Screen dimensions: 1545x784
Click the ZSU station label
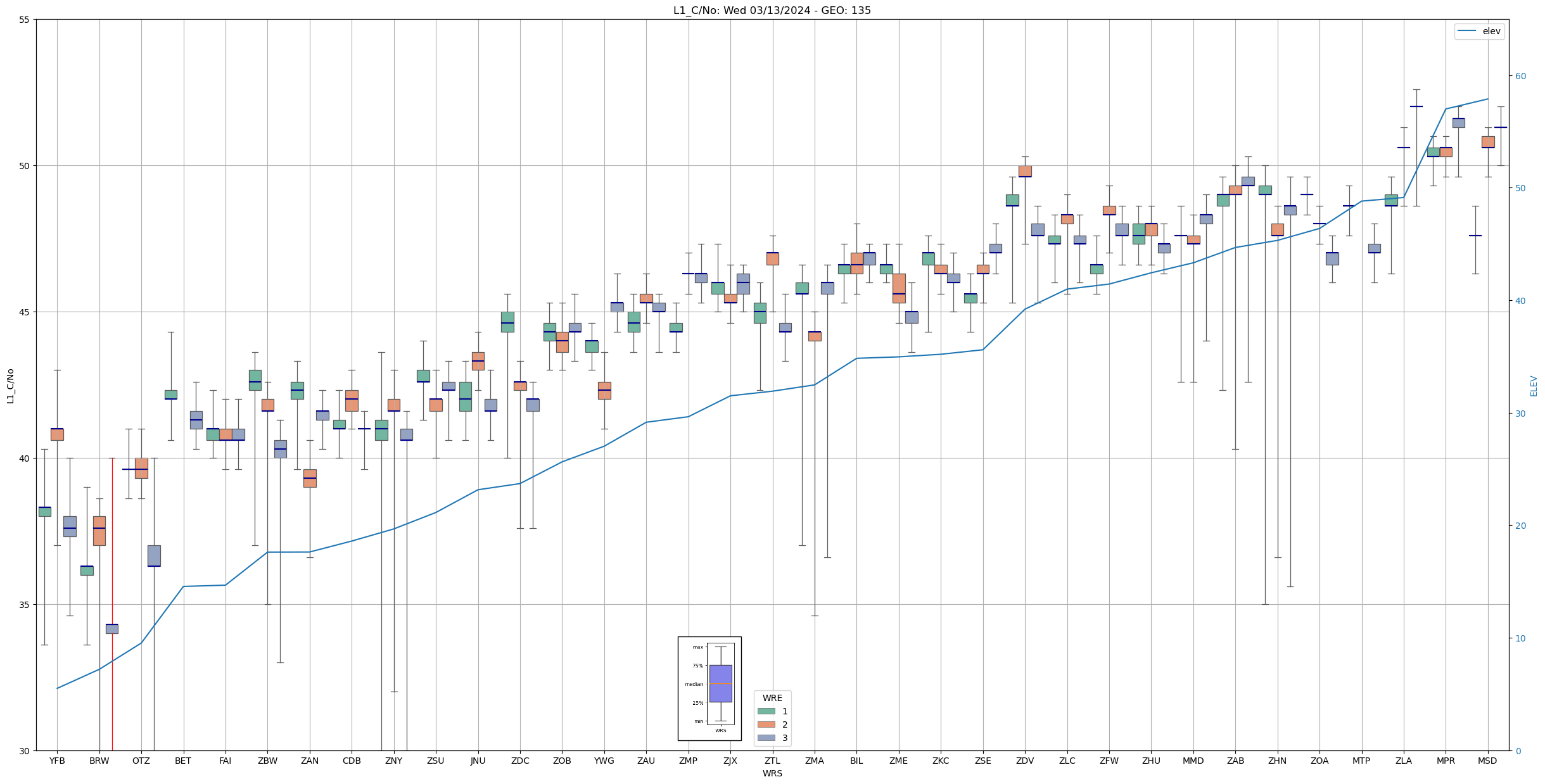click(436, 761)
